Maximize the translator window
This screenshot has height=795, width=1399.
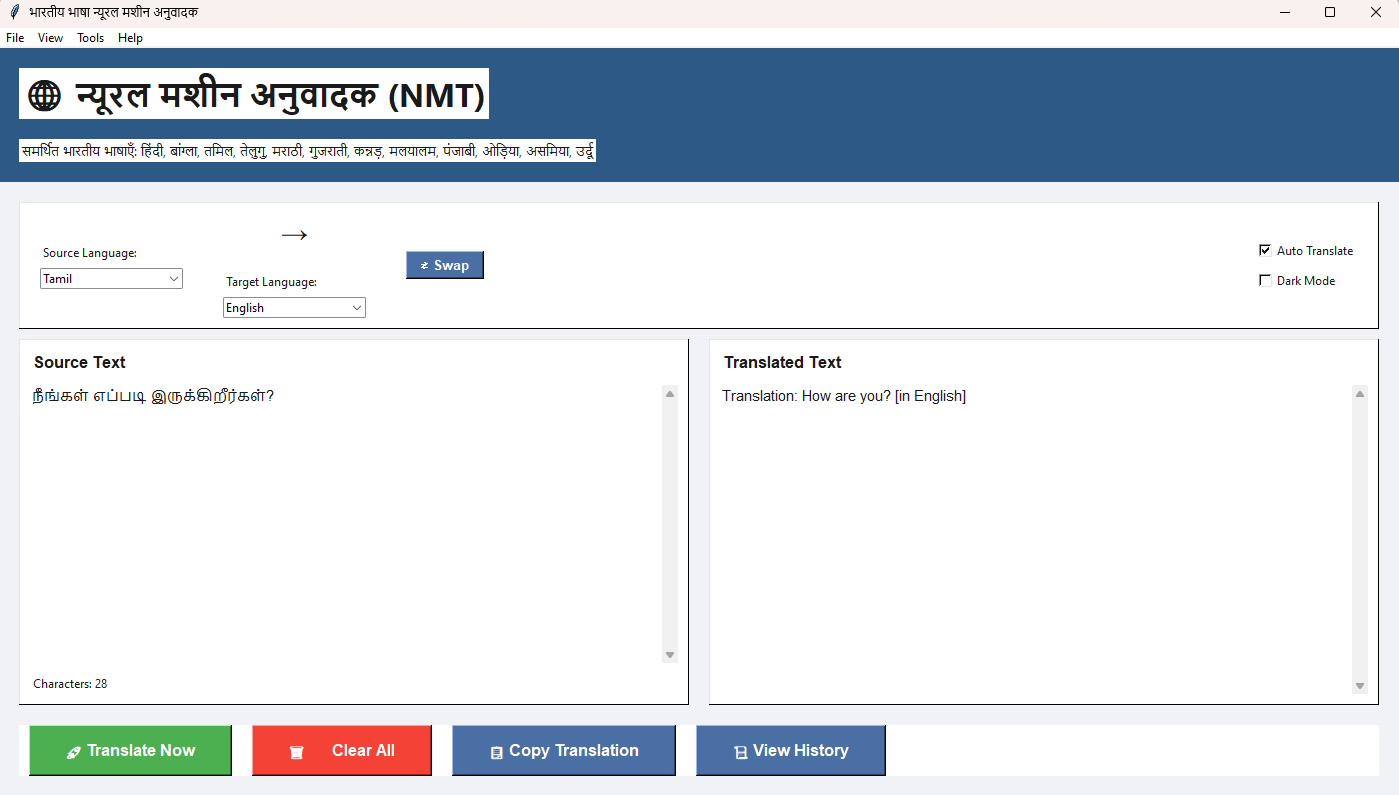[x=1329, y=12]
